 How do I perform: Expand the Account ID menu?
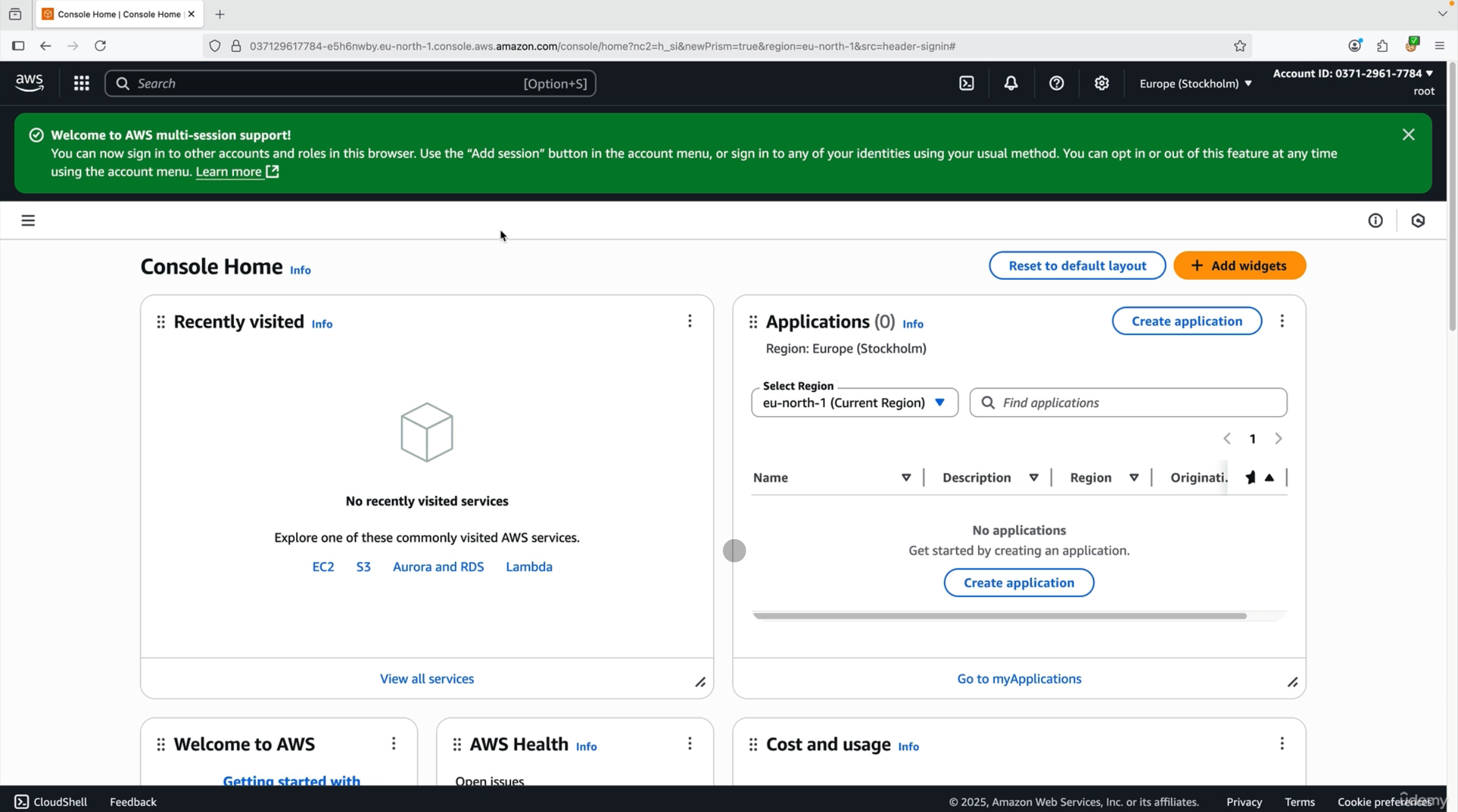[1352, 73]
